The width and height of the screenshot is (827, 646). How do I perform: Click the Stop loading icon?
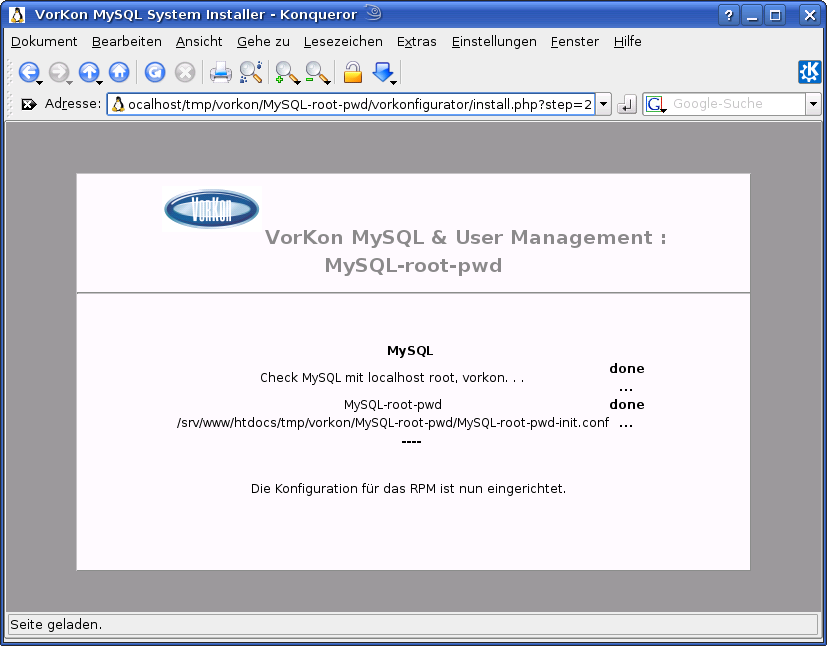tap(184, 72)
